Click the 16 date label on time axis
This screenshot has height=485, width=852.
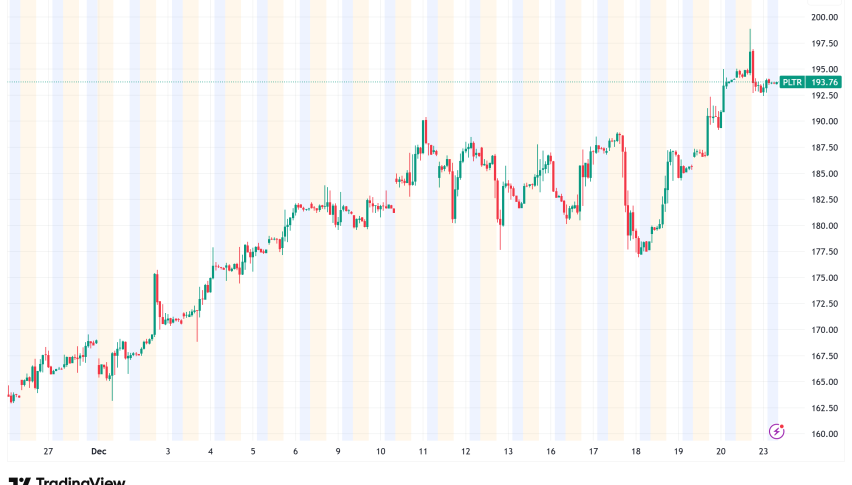(551, 451)
